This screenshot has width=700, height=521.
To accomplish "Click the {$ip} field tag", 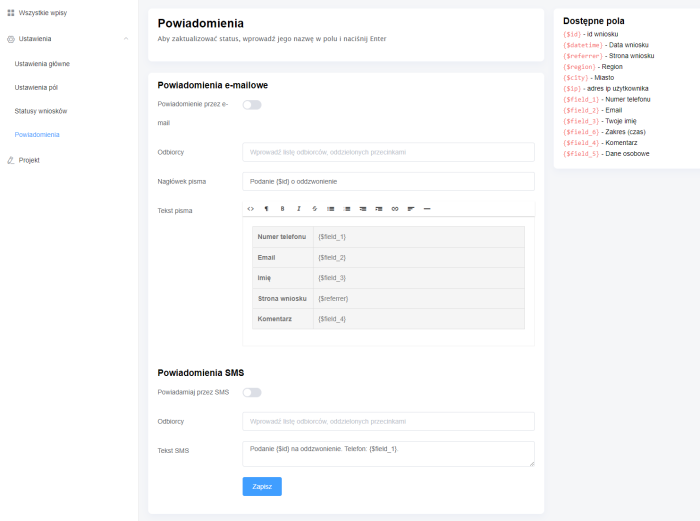I will click(x=572, y=89).
